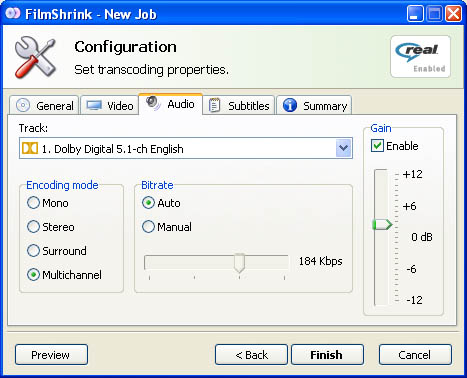Viewport: 467px width, 378px height.
Task: Go back with the < Back button
Action: point(251,355)
